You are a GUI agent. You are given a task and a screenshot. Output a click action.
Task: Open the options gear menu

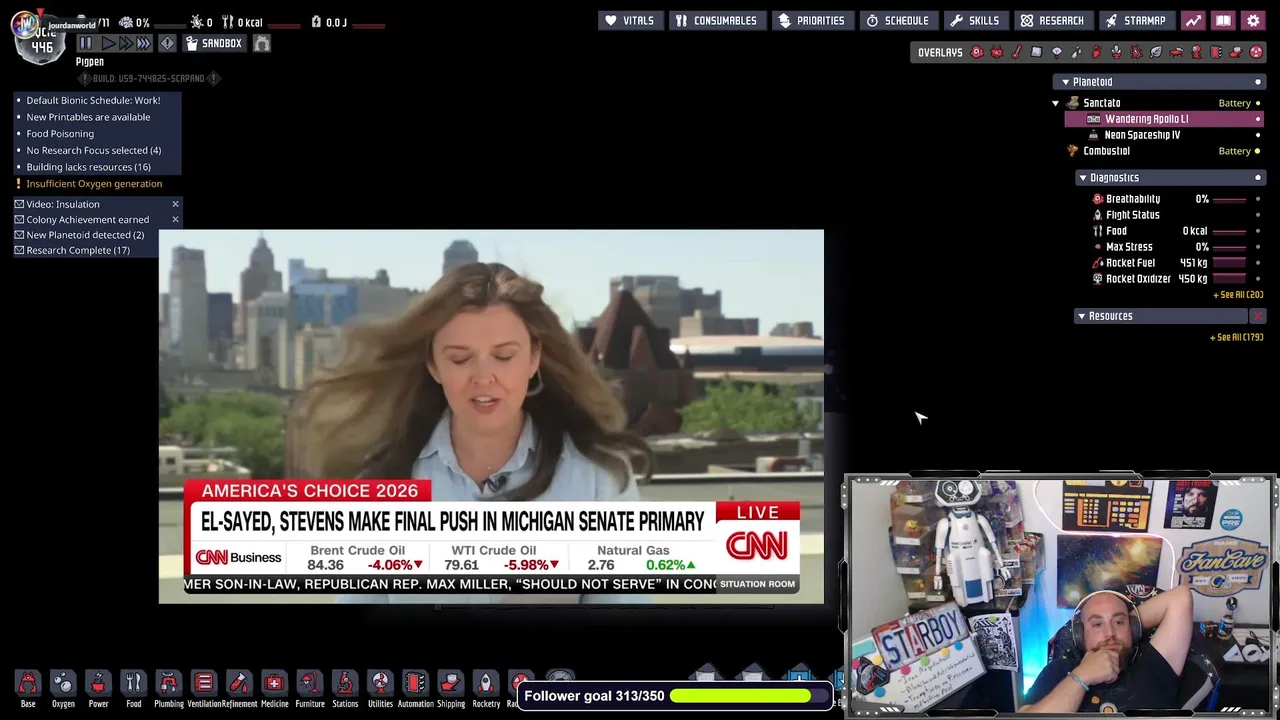pos(1253,20)
